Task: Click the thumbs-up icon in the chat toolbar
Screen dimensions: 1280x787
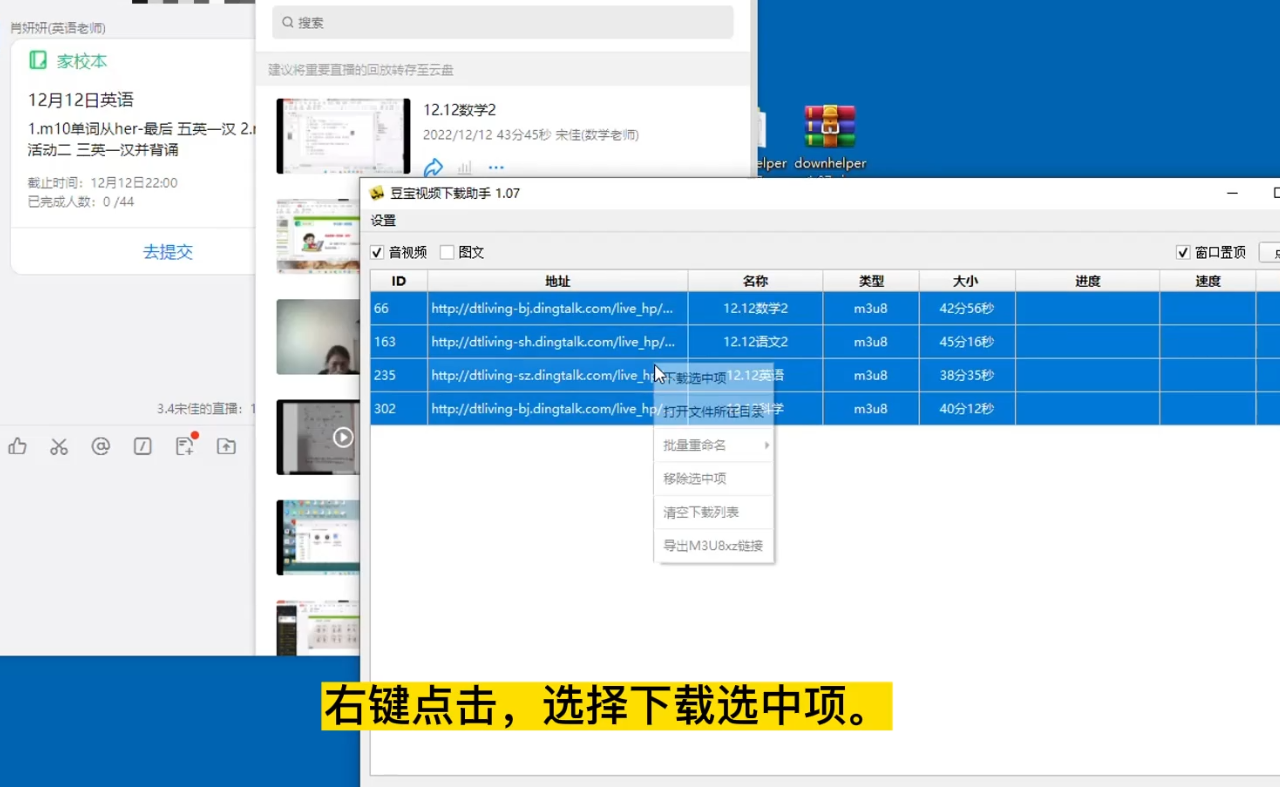Action: 17,447
